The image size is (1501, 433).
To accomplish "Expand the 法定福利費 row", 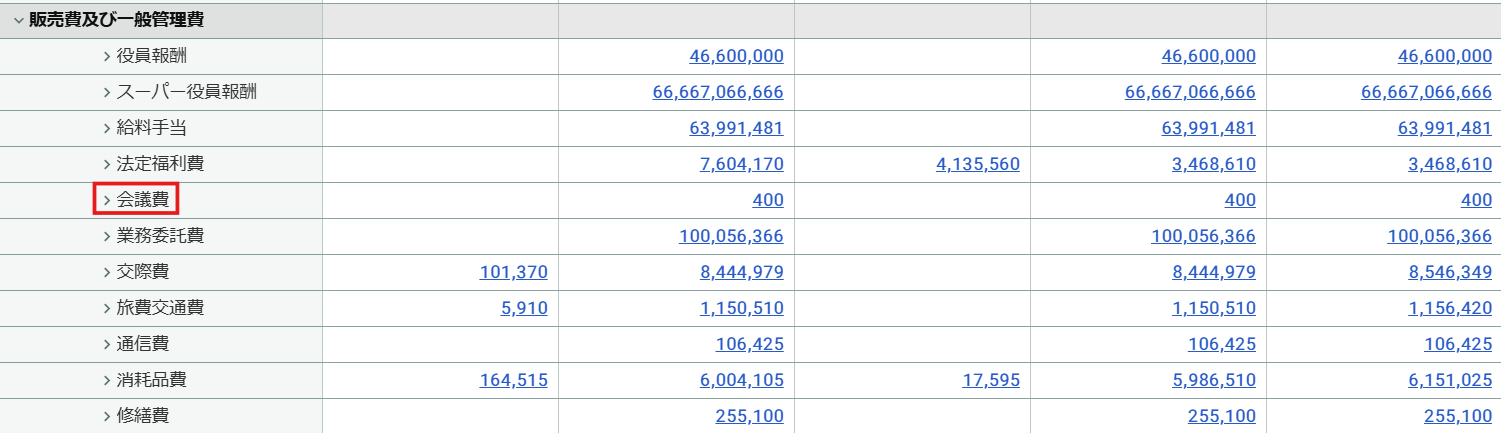I will click(x=107, y=164).
